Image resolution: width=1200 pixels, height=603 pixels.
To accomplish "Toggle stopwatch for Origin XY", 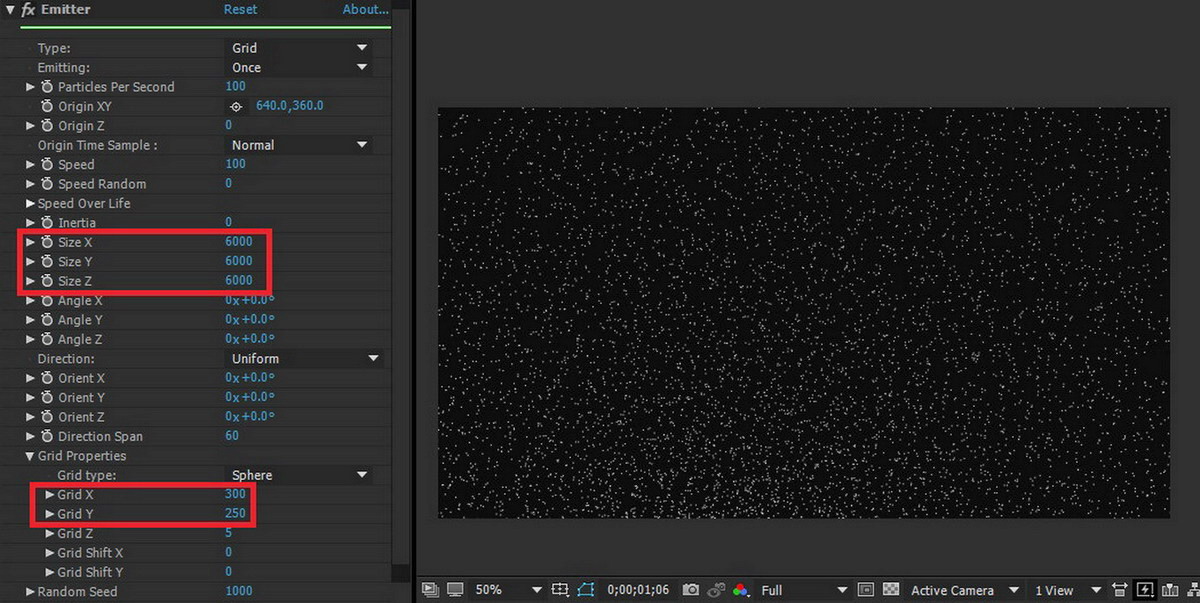I will (x=47, y=106).
